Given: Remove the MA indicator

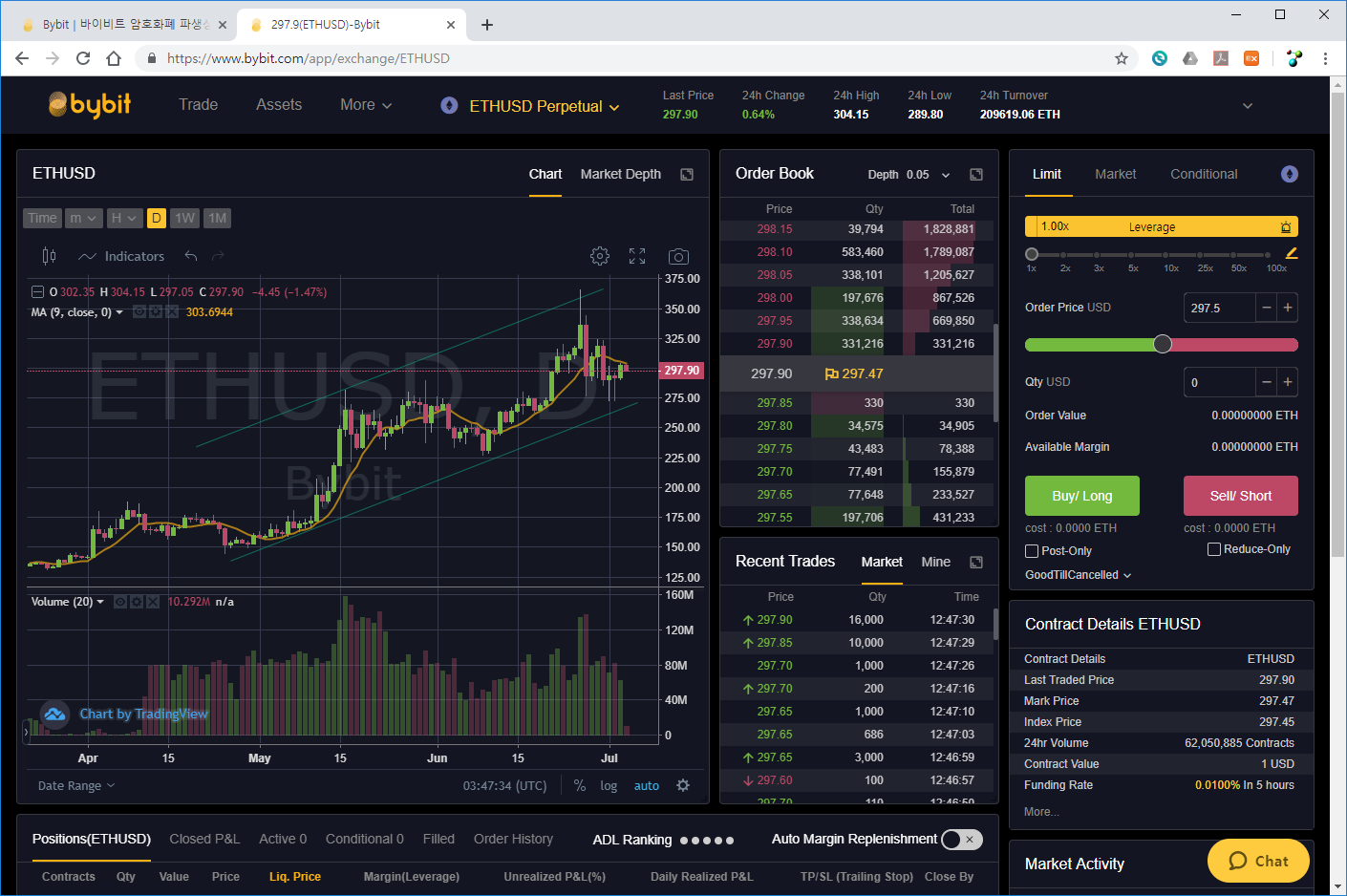Looking at the screenshot, I should [172, 312].
